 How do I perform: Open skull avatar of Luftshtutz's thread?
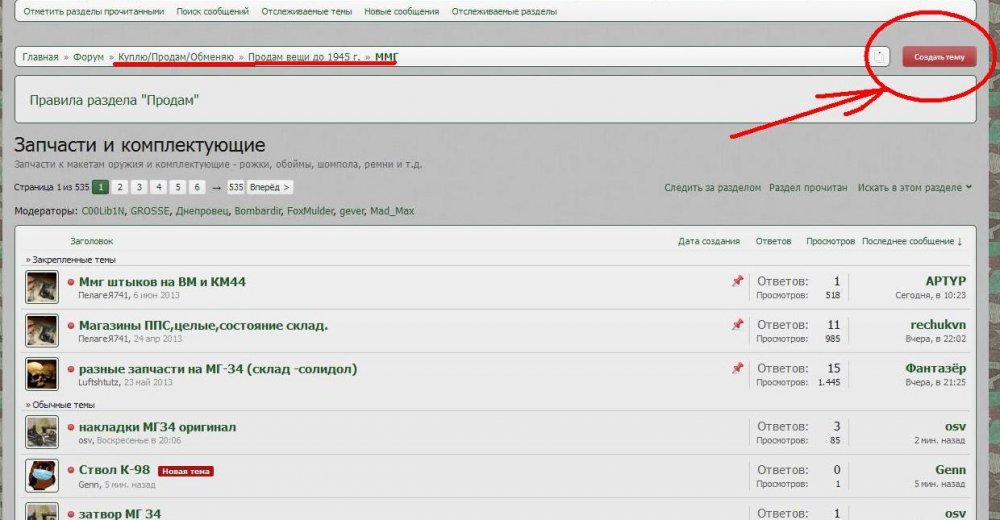pyautogui.click(x=42, y=374)
